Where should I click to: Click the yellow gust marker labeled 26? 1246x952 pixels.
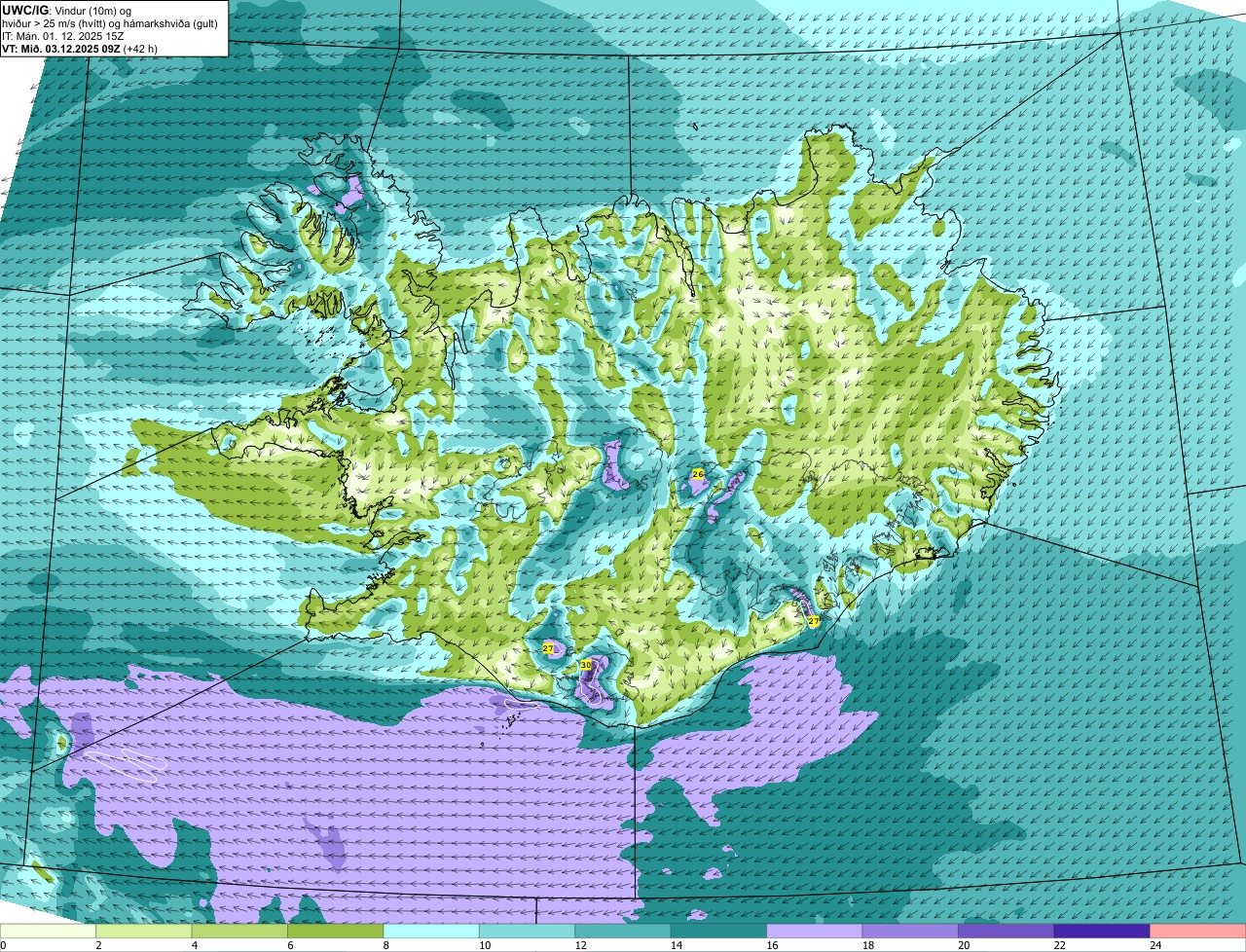click(697, 473)
